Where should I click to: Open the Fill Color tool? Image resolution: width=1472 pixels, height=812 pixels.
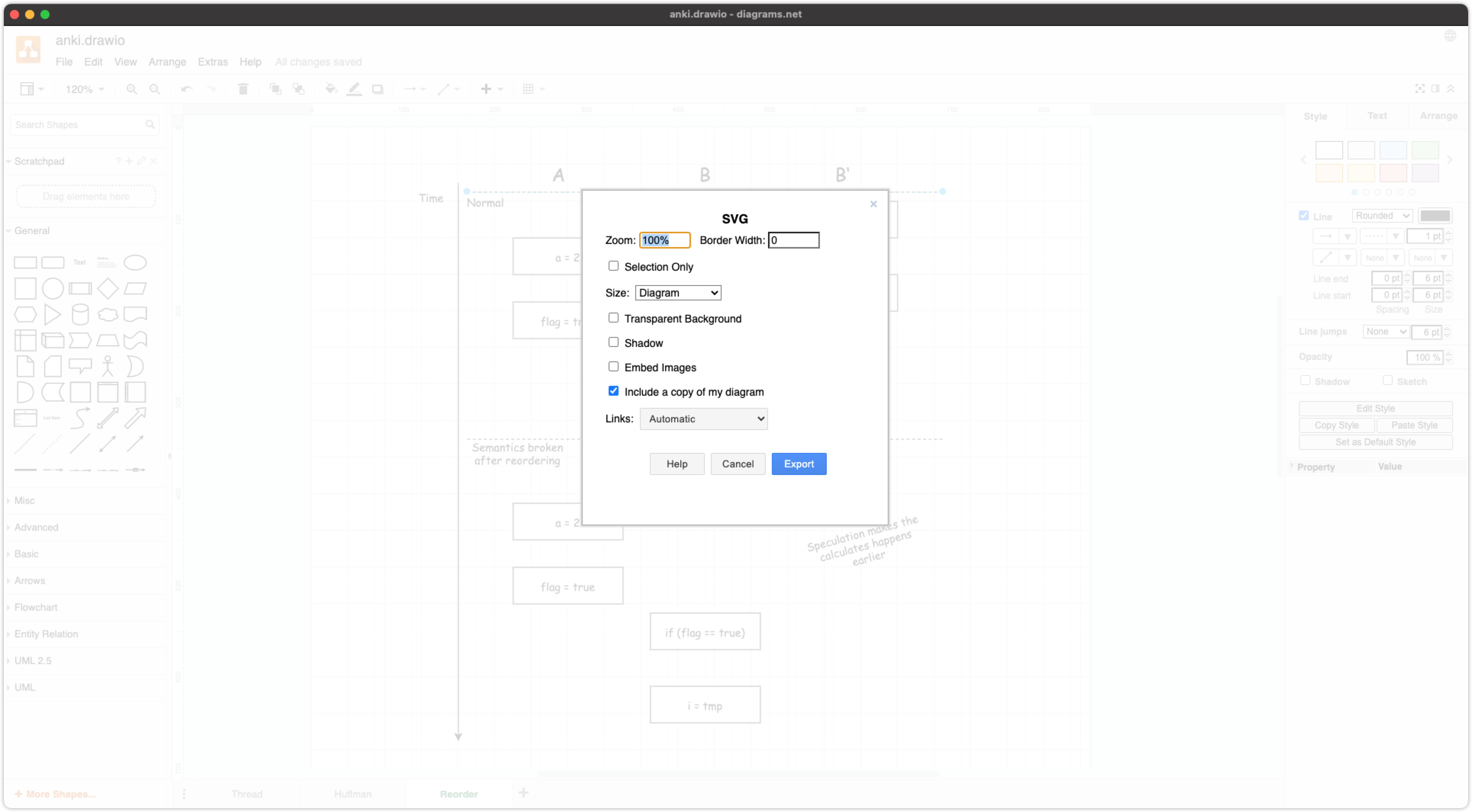click(x=331, y=88)
